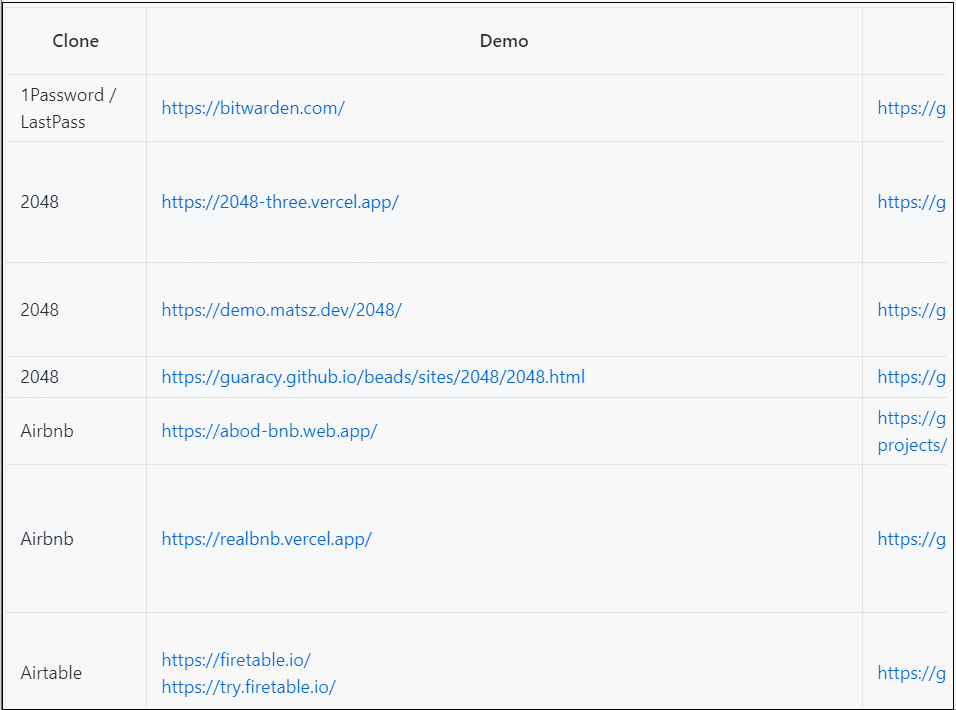
Task: Open the bitwarden.com demo link
Action: 253,108
